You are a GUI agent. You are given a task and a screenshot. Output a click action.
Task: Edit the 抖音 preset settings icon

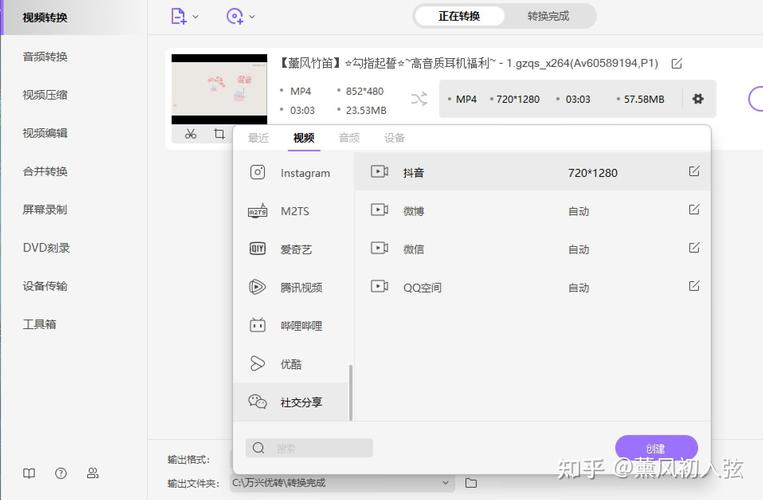tap(694, 171)
